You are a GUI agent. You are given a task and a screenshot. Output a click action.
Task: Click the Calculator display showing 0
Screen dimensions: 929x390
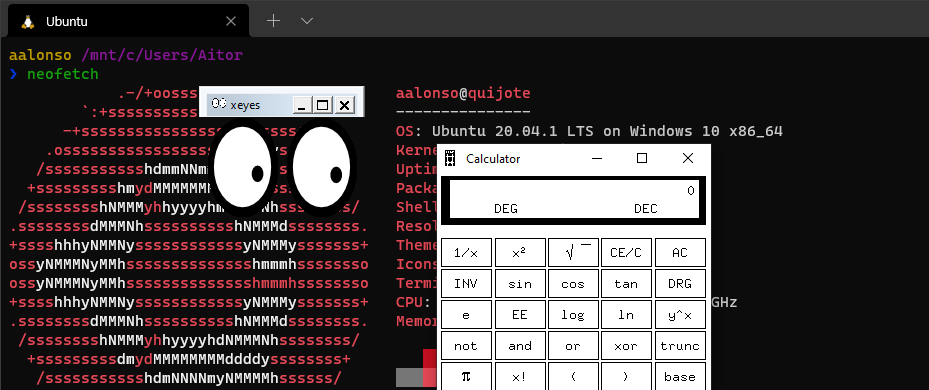coord(573,200)
